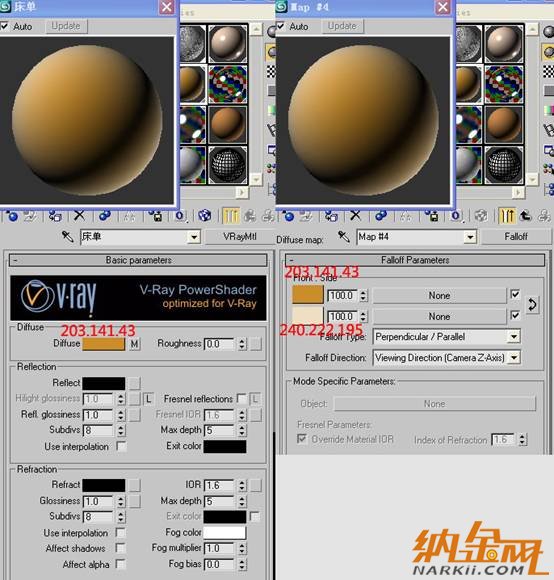Click Show Map in Viewport cube icon, left editor
This screenshot has width=554, height=580.
204,216
